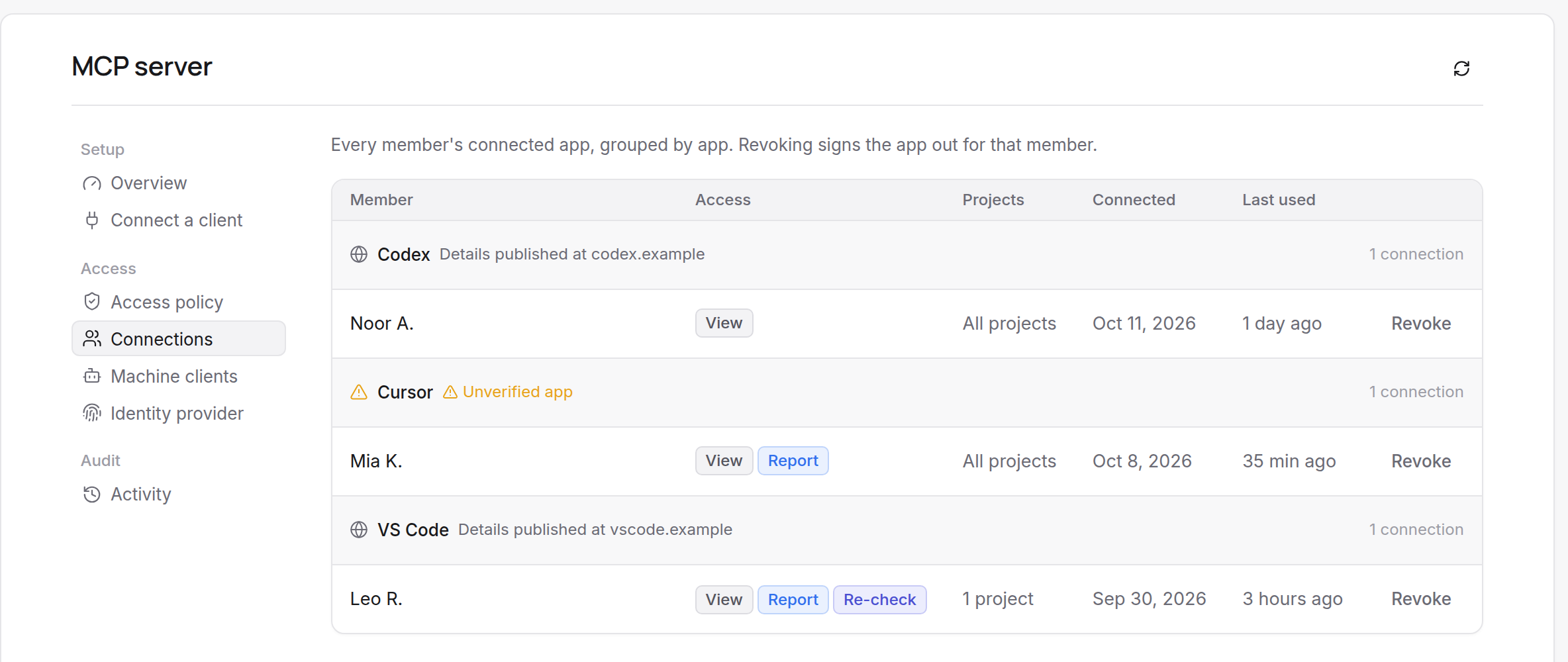Click the Projects column header

(993, 200)
